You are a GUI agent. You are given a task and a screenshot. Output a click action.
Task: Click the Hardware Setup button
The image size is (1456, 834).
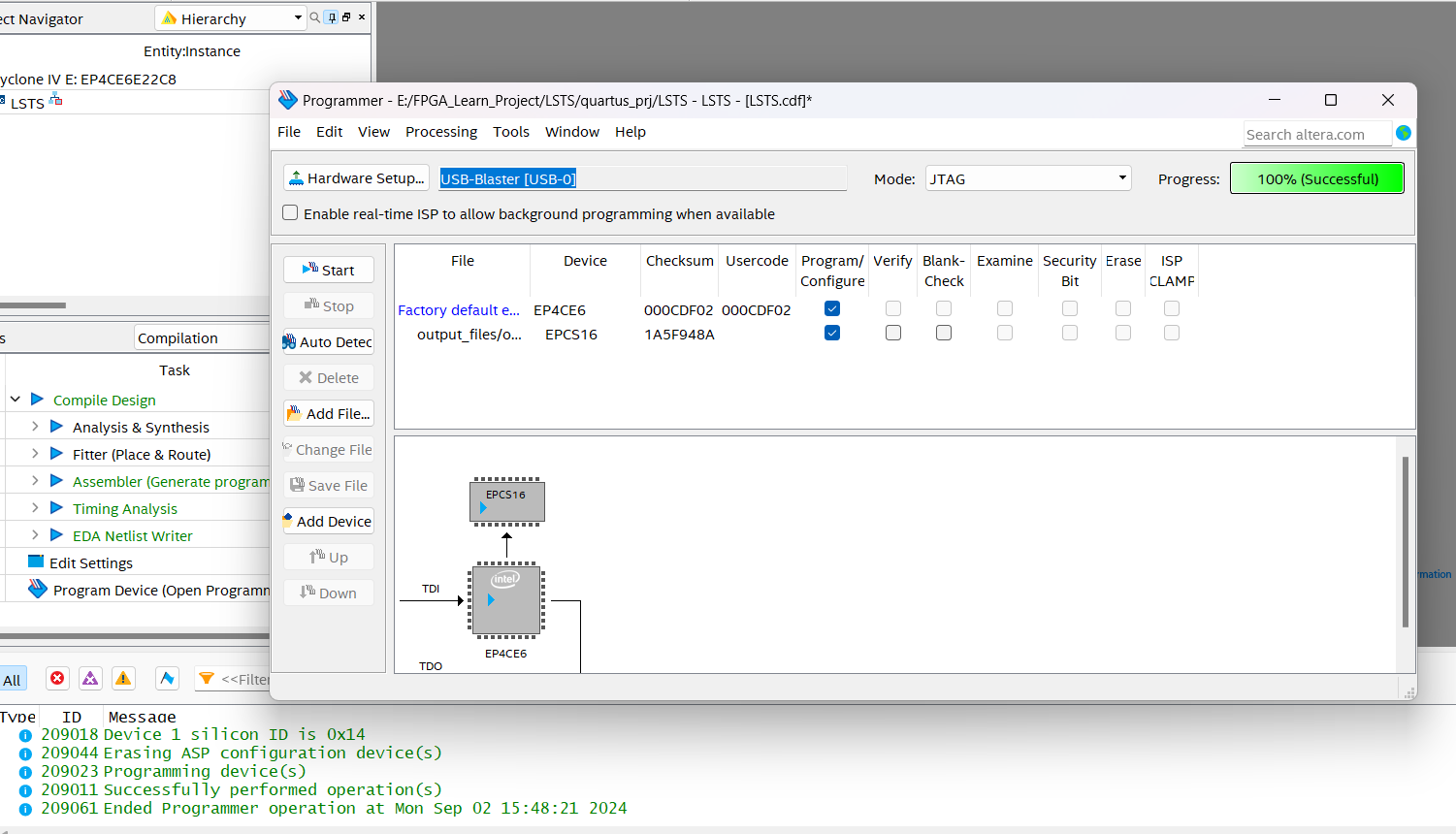pos(357,178)
